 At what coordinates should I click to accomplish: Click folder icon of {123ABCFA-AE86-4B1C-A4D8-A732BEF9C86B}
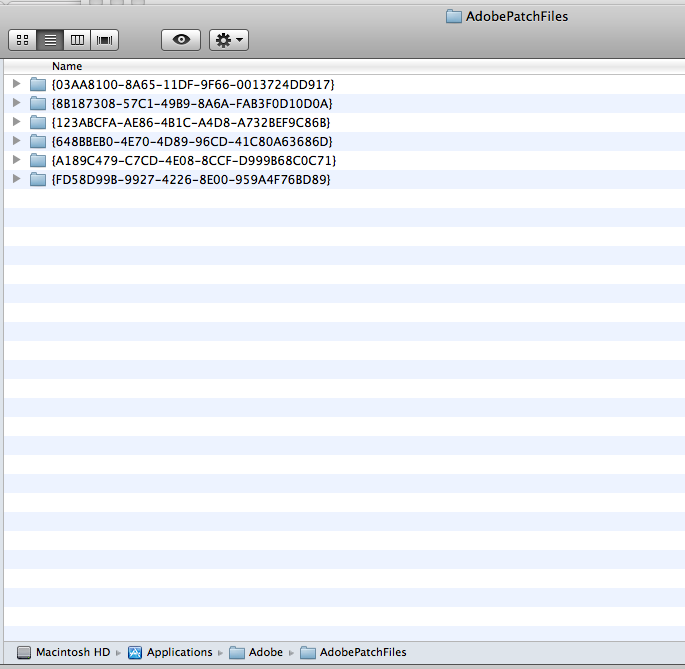click(38, 122)
